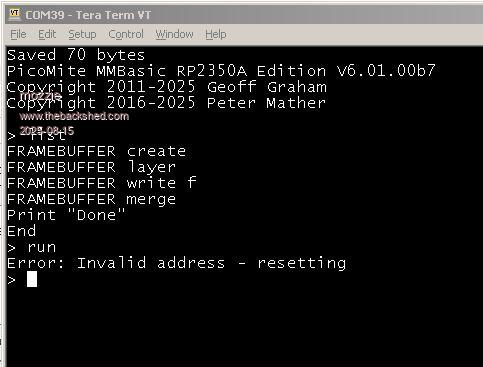Click the 'Error: Invalid address - resetting' line

pyautogui.click(x=176, y=263)
